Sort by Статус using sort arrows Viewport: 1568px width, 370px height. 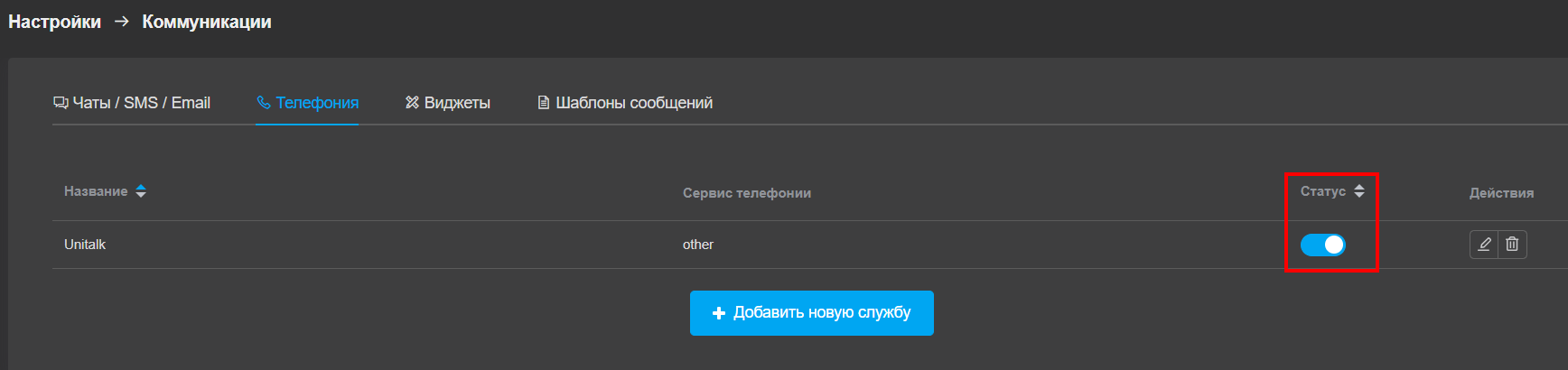pyautogui.click(x=1359, y=191)
